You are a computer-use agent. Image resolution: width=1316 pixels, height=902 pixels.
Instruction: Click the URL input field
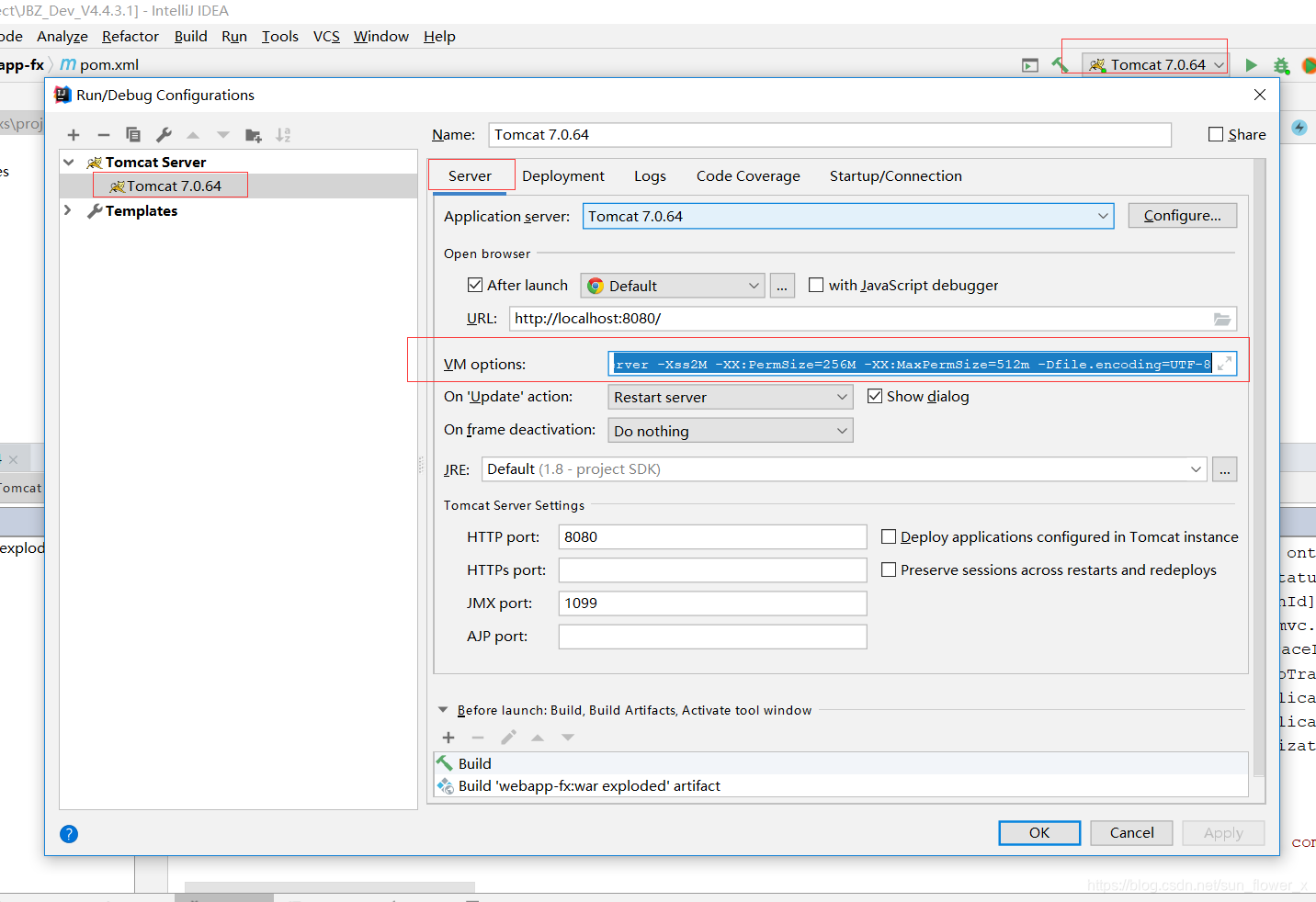coord(873,319)
